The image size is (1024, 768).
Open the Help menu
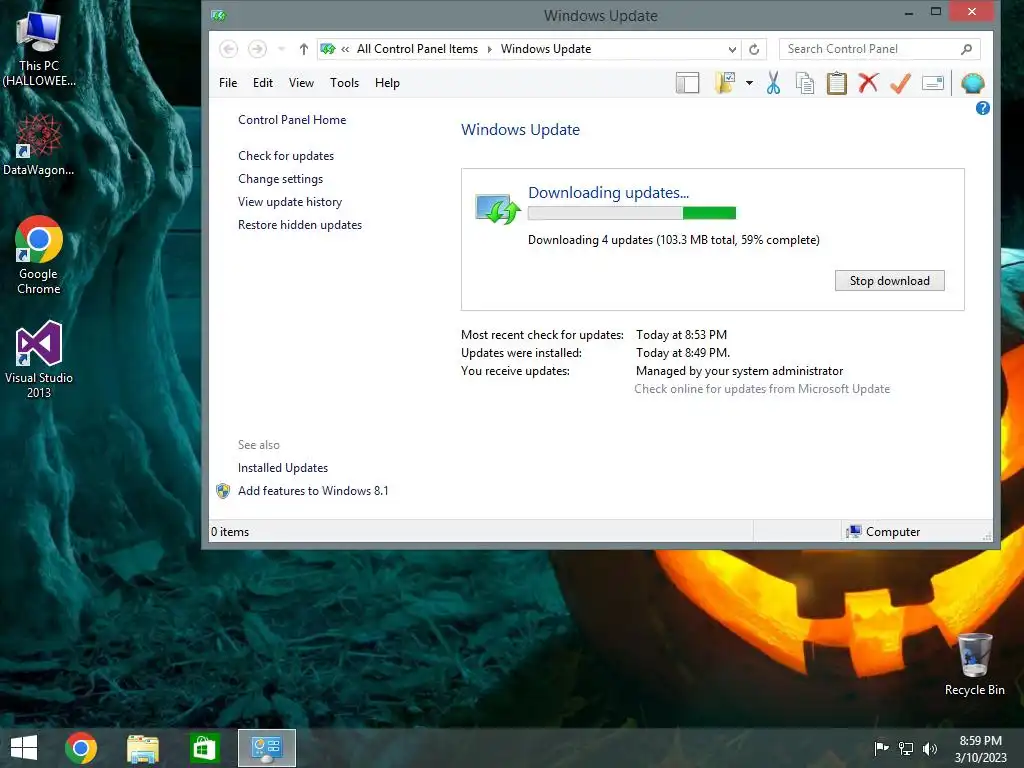click(x=387, y=83)
